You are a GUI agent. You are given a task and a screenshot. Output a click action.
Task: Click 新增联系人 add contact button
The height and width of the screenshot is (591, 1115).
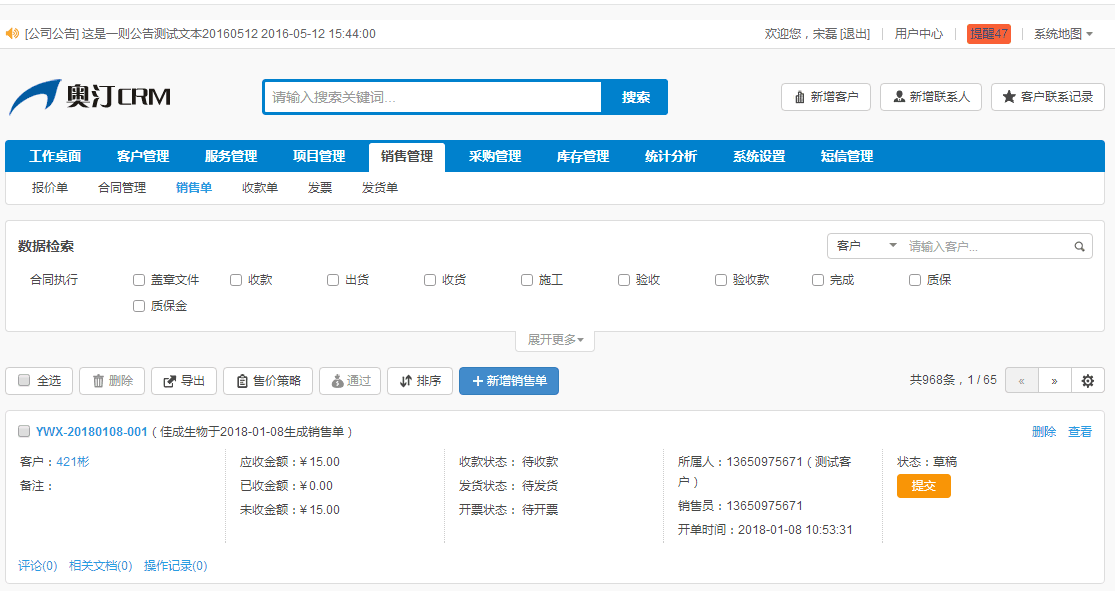tap(931, 97)
